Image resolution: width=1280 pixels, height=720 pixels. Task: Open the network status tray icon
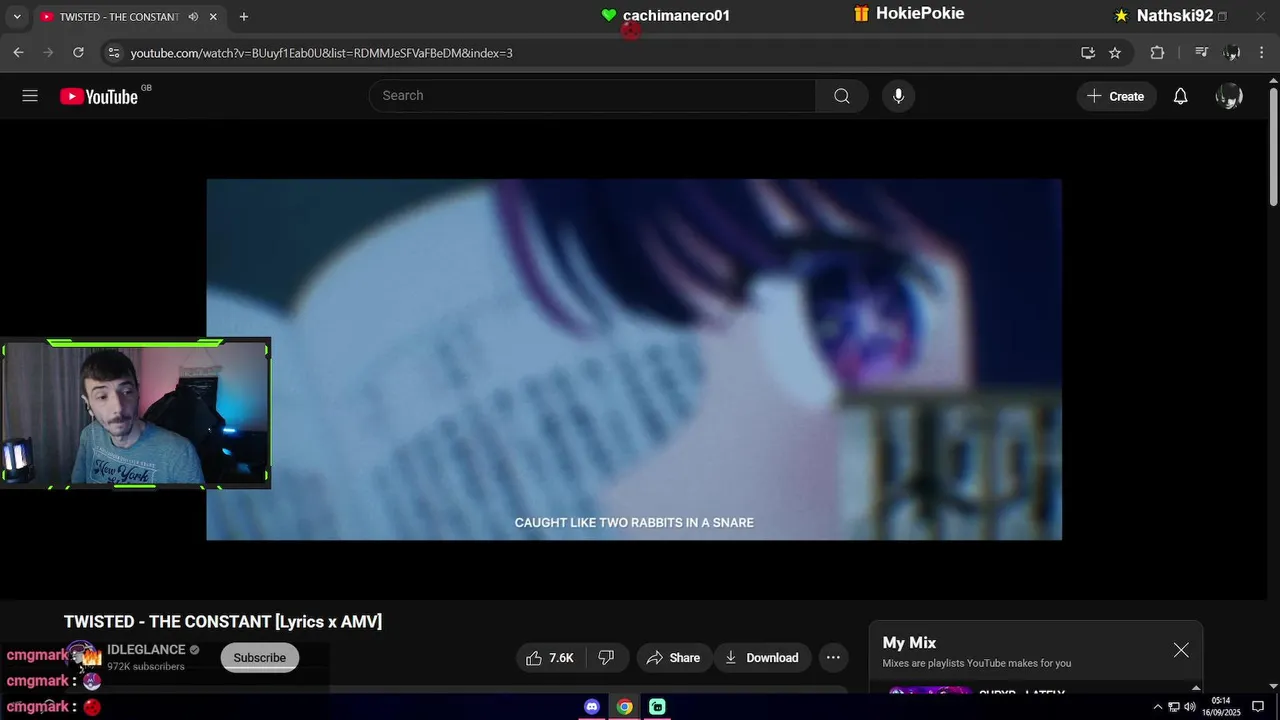pyautogui.click(x=1174, y=707)
